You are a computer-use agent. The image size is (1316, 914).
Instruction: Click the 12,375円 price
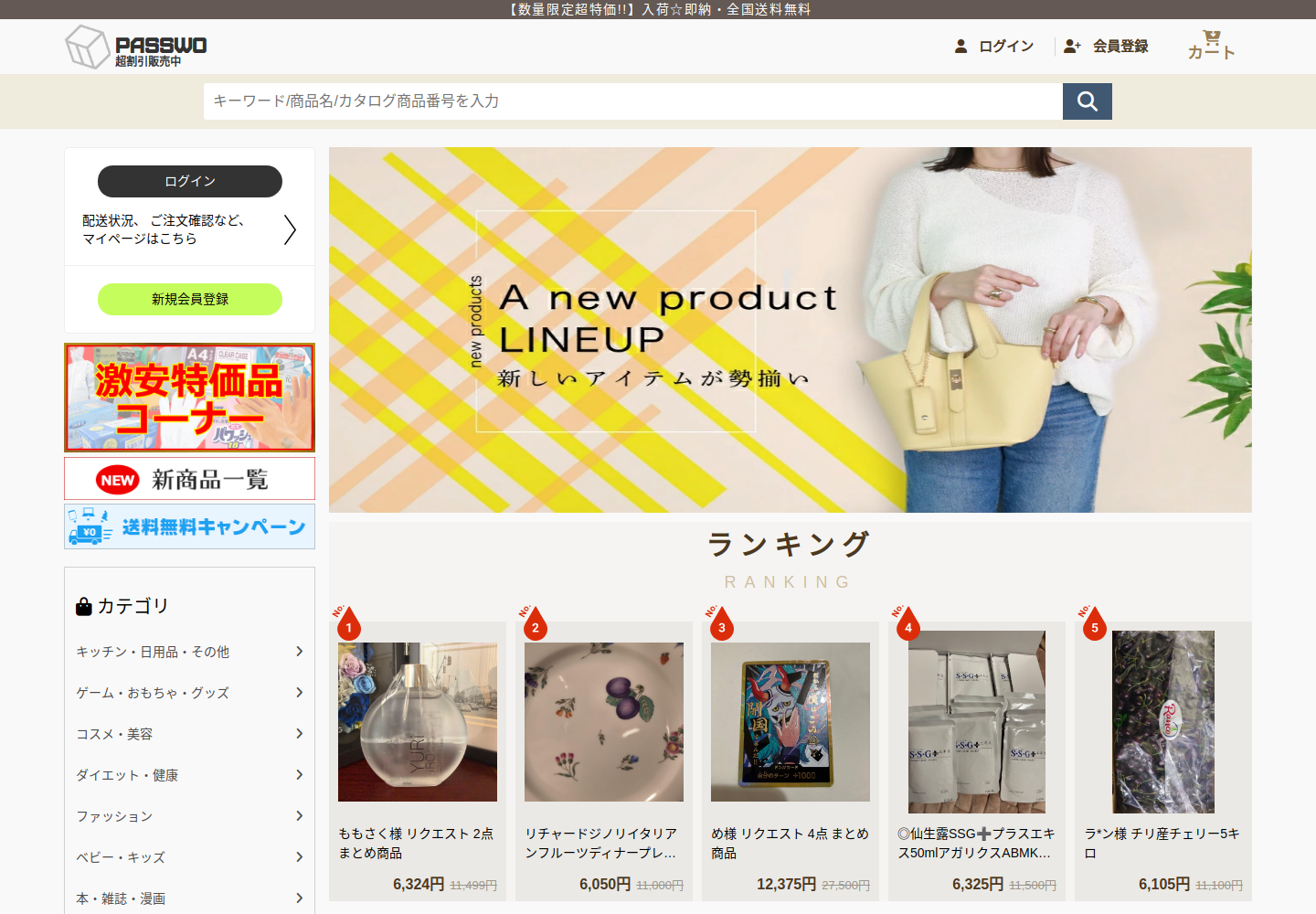tap(787, 884)
